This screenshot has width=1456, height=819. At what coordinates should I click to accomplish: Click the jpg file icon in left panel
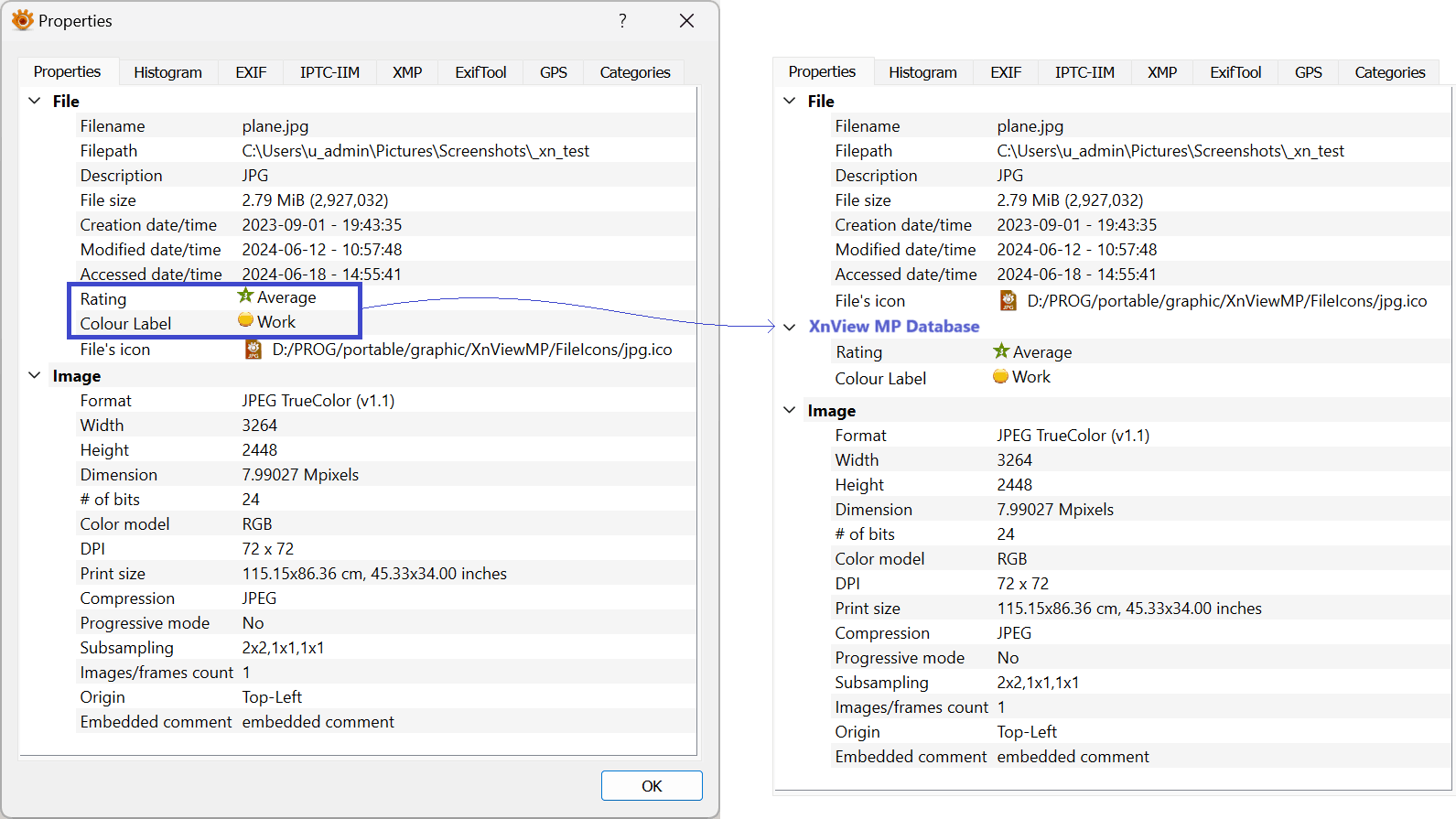click(253, 350)
